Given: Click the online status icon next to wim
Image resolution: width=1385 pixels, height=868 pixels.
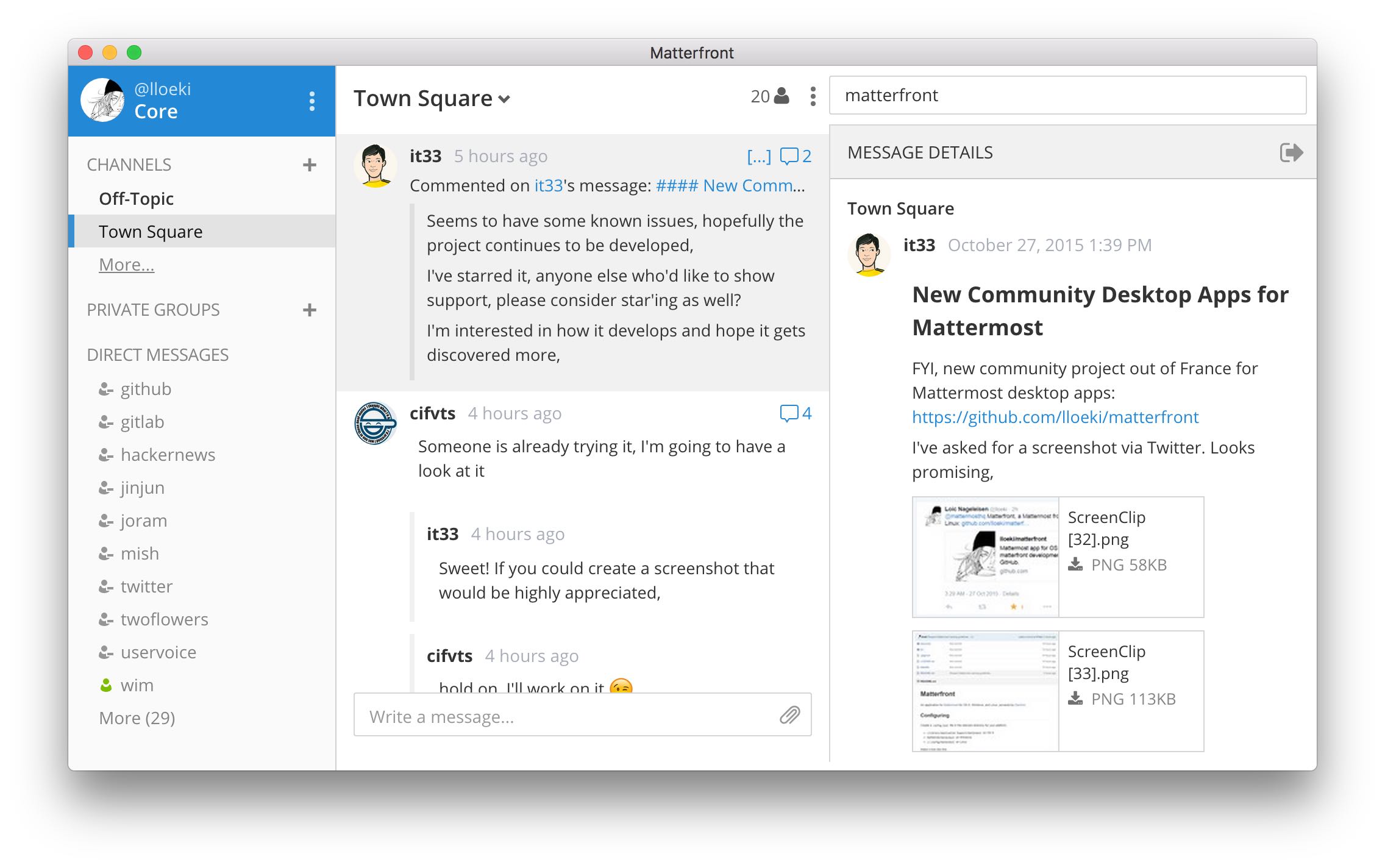Looking at the screenshot, I should 106,685.
